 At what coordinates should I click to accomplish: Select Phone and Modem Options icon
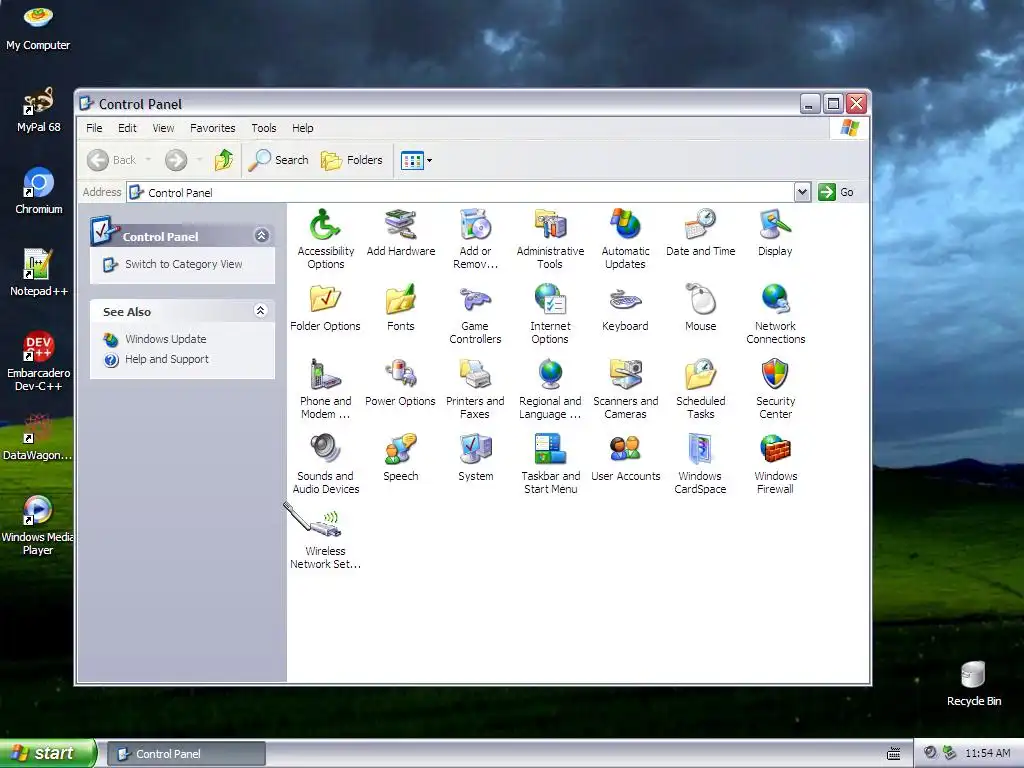pyautogui.click(x=325, y=389)
